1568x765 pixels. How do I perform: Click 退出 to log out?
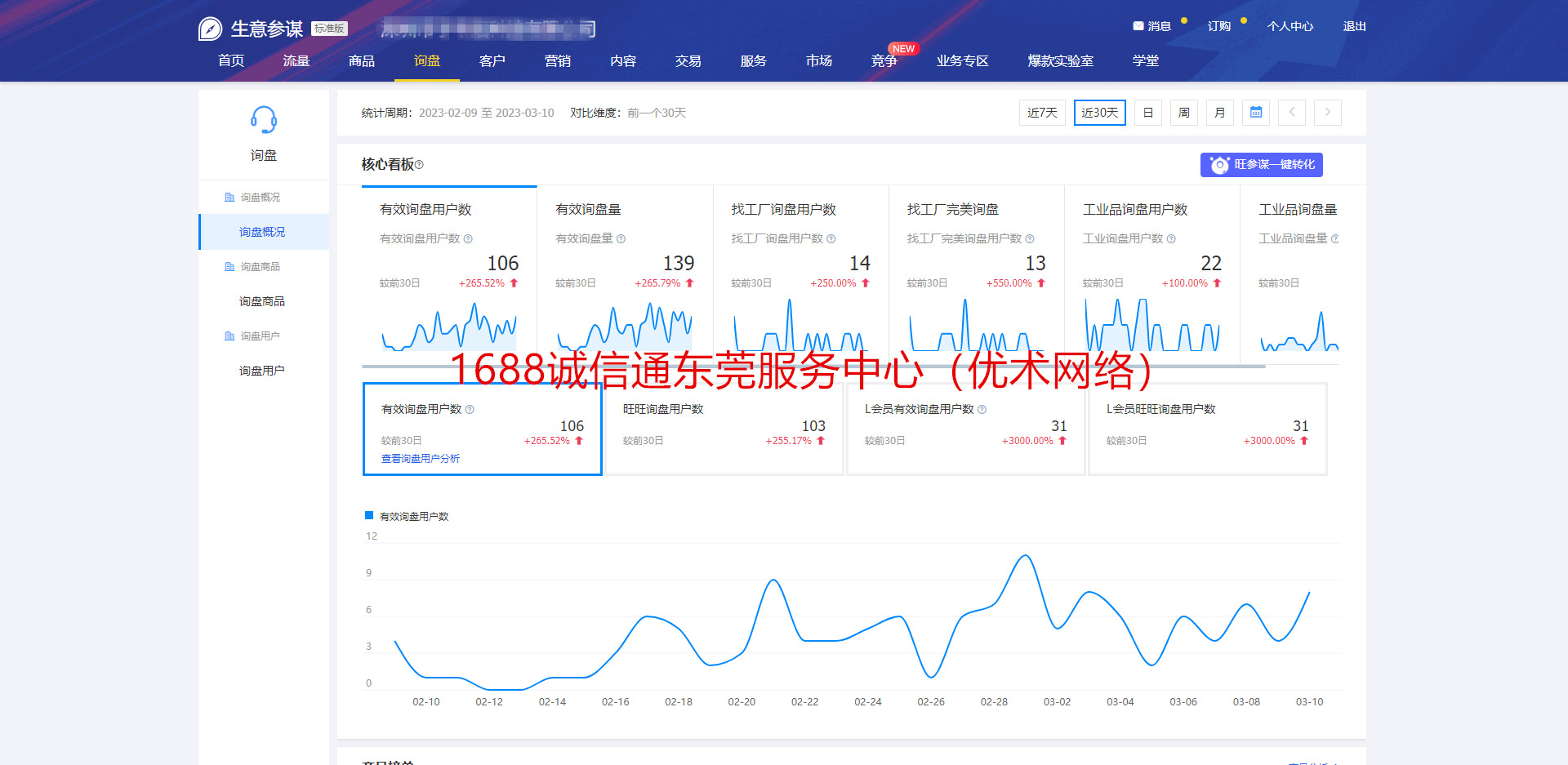click(x=1354, y=26)
